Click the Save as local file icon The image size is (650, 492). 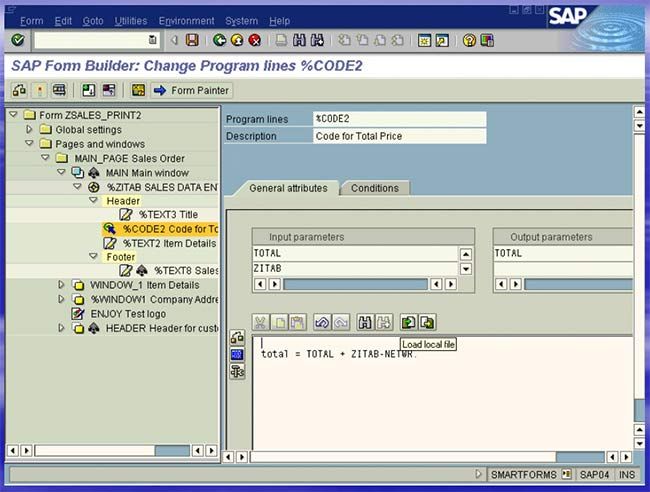427,322
